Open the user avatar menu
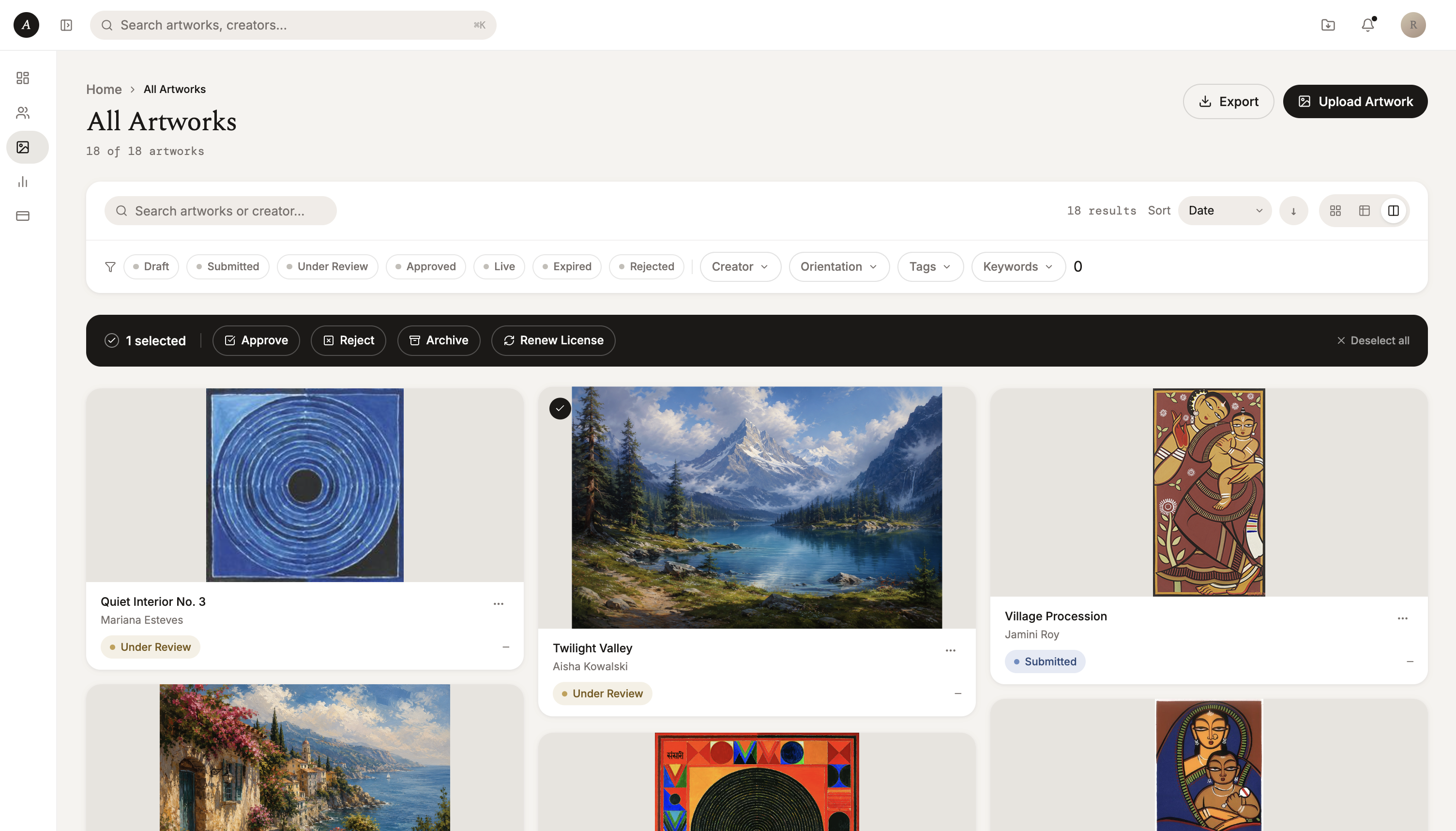 click(x=1412, y=25)
